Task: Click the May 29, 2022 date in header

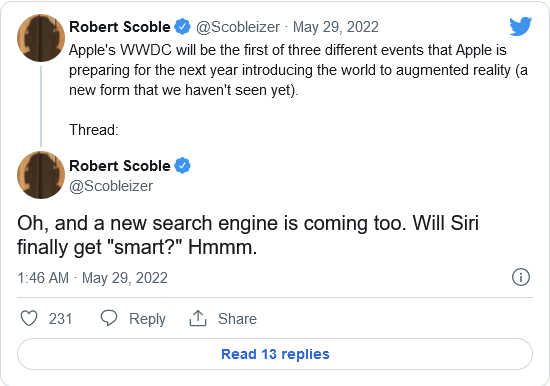Action: (x=336, y=27)
